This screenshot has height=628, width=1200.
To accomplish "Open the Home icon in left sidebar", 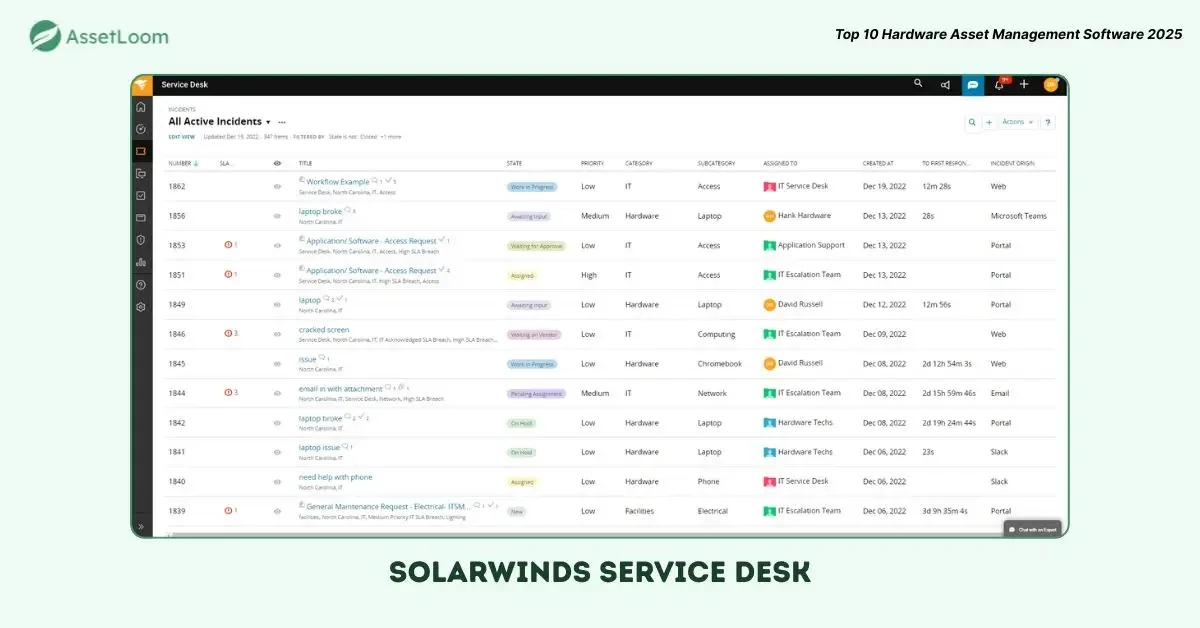I will click(141, 107).
